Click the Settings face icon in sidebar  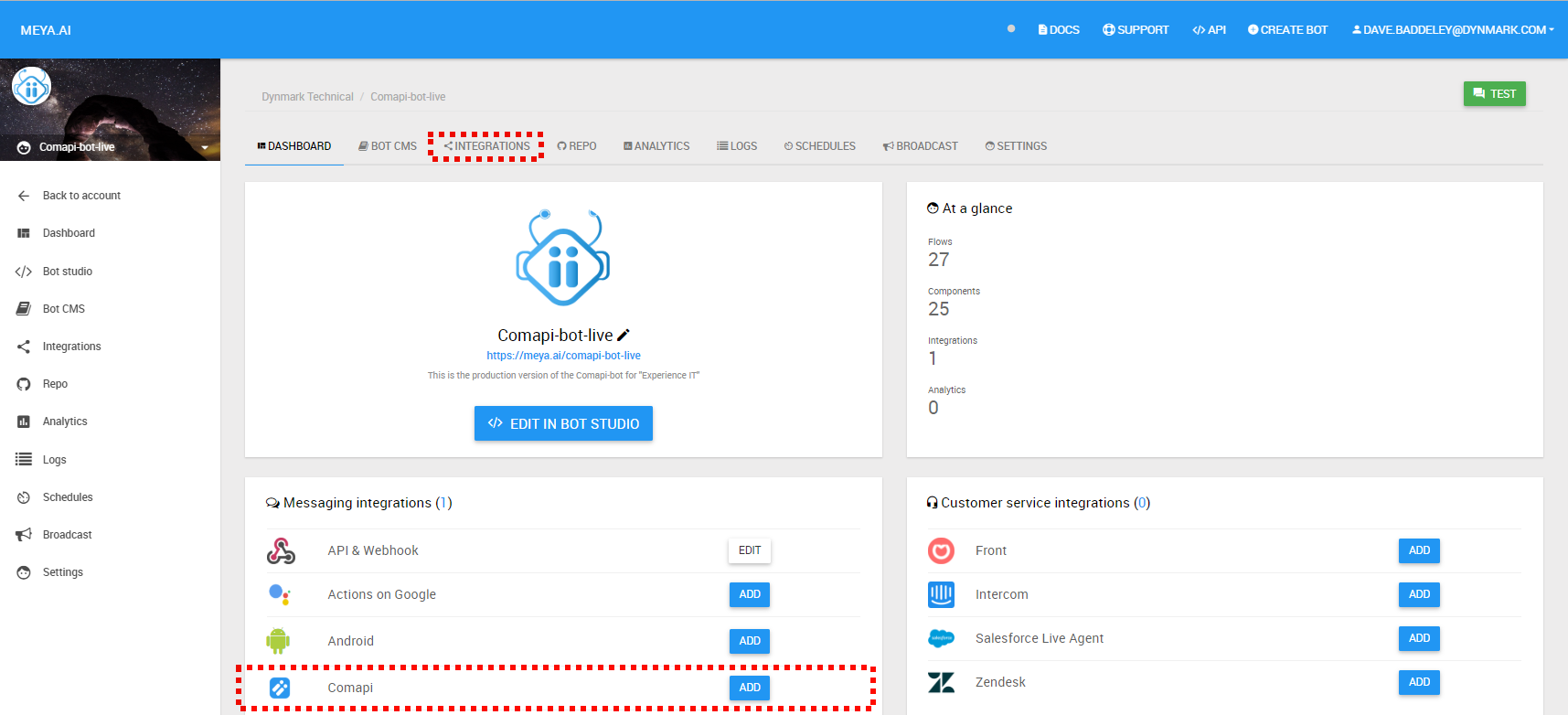[x=24, y=572]
